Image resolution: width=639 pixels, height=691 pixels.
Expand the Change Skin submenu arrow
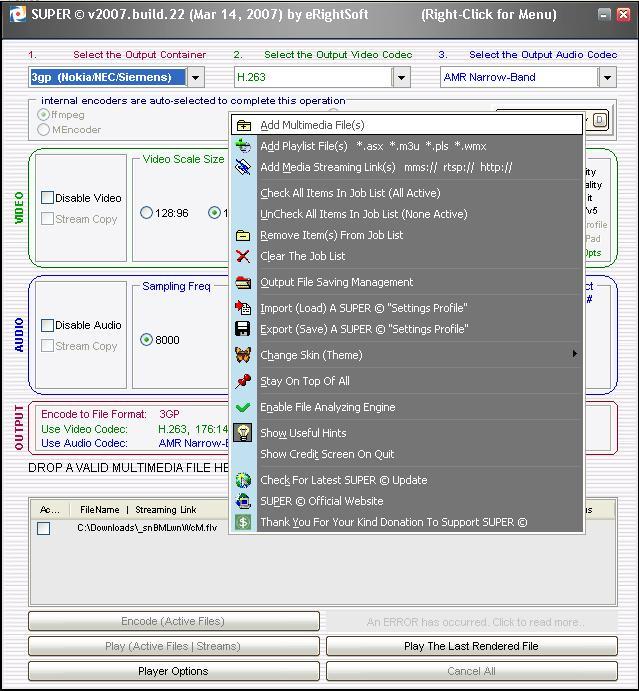point(574,353)
